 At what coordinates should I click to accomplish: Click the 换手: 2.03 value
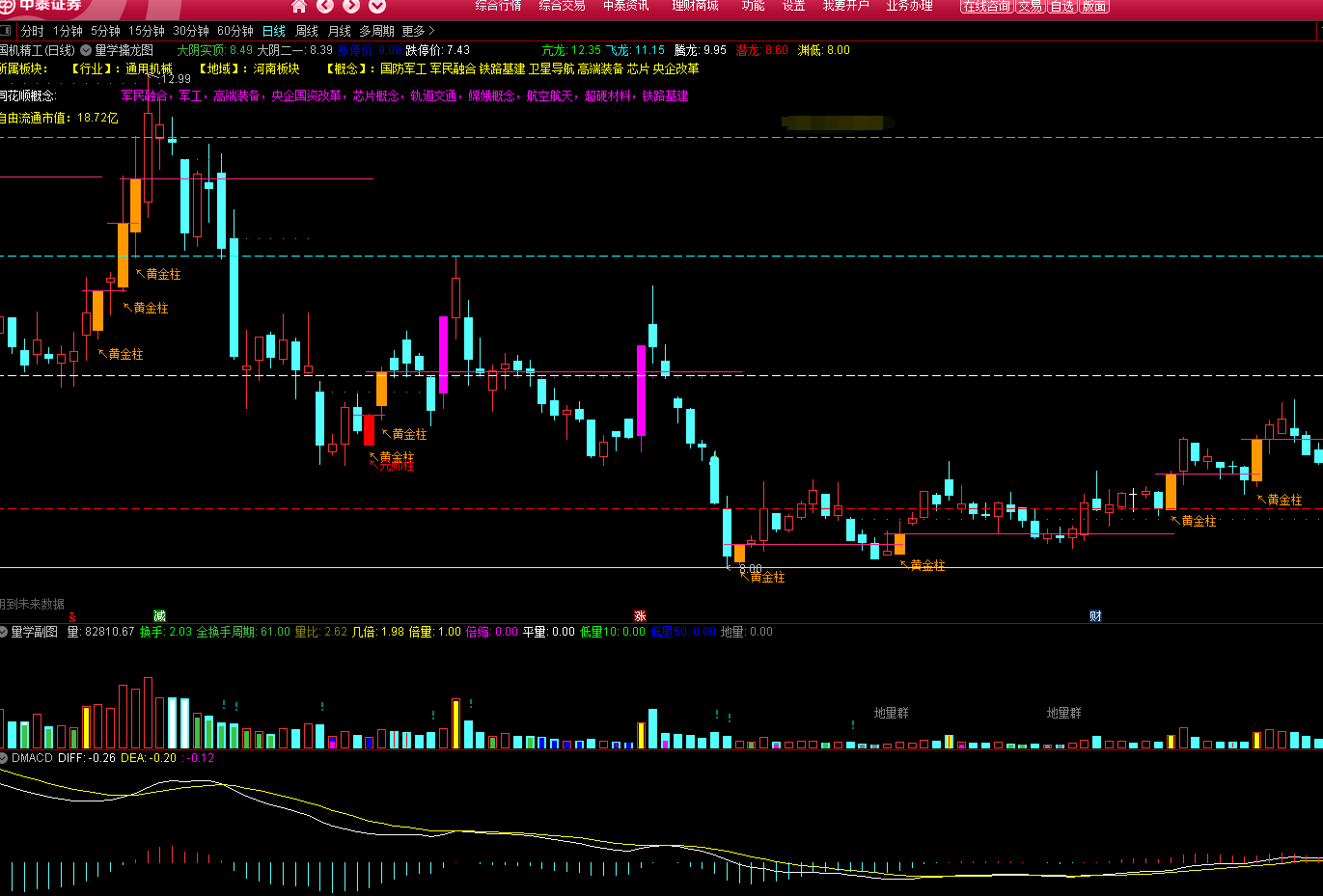[x=166, y=632]
